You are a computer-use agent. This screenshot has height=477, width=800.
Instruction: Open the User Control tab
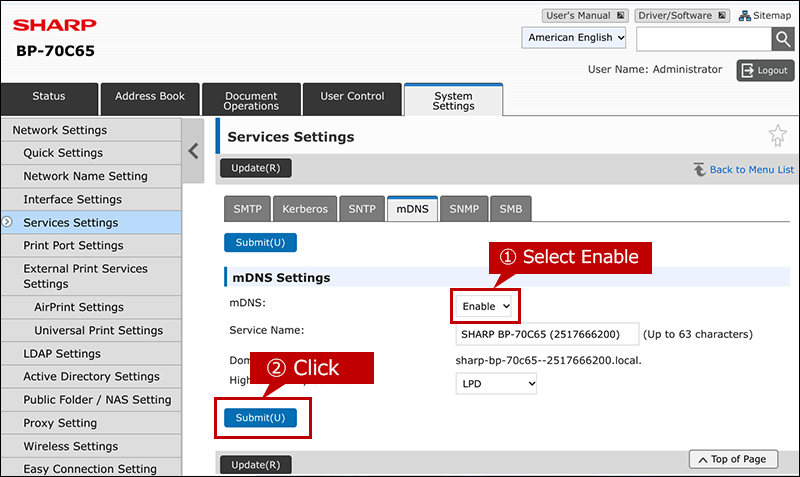(352, 99)
